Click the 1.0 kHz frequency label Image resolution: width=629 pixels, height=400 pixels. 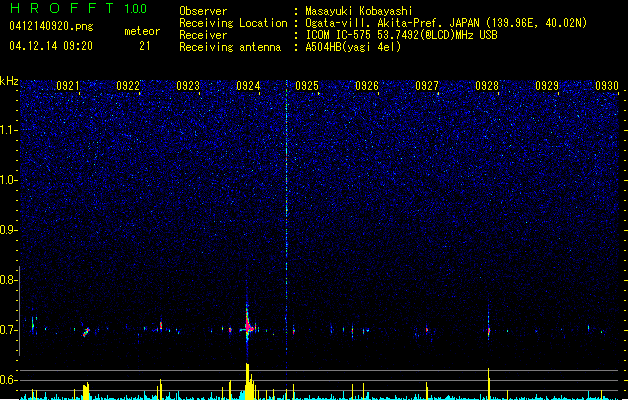tap(8, 180)
